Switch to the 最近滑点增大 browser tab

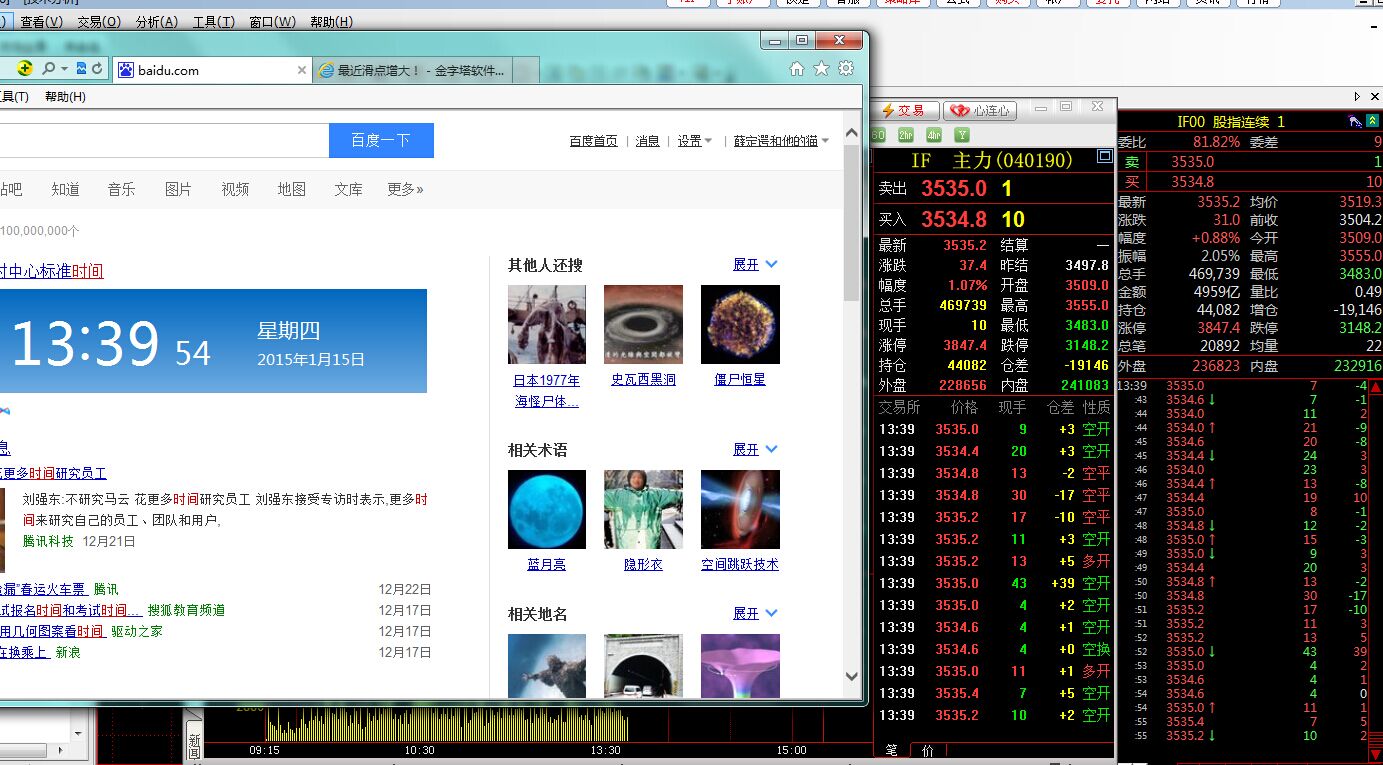click(x=420, y=70)
